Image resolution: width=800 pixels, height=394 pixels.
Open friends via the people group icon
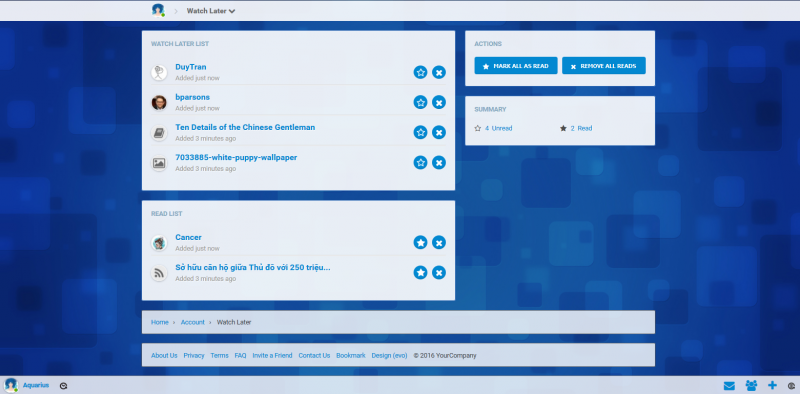pyautogui.click(x=751, y=386)
